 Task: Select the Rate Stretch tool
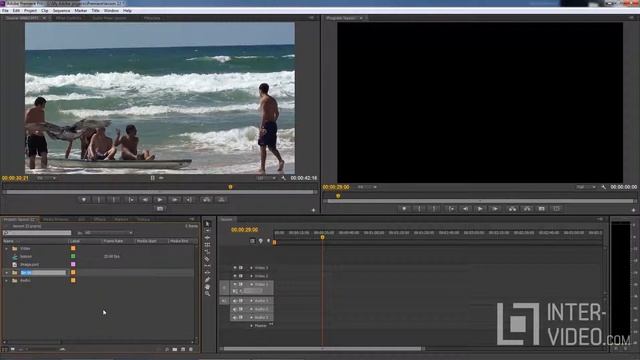click(207, 252)
